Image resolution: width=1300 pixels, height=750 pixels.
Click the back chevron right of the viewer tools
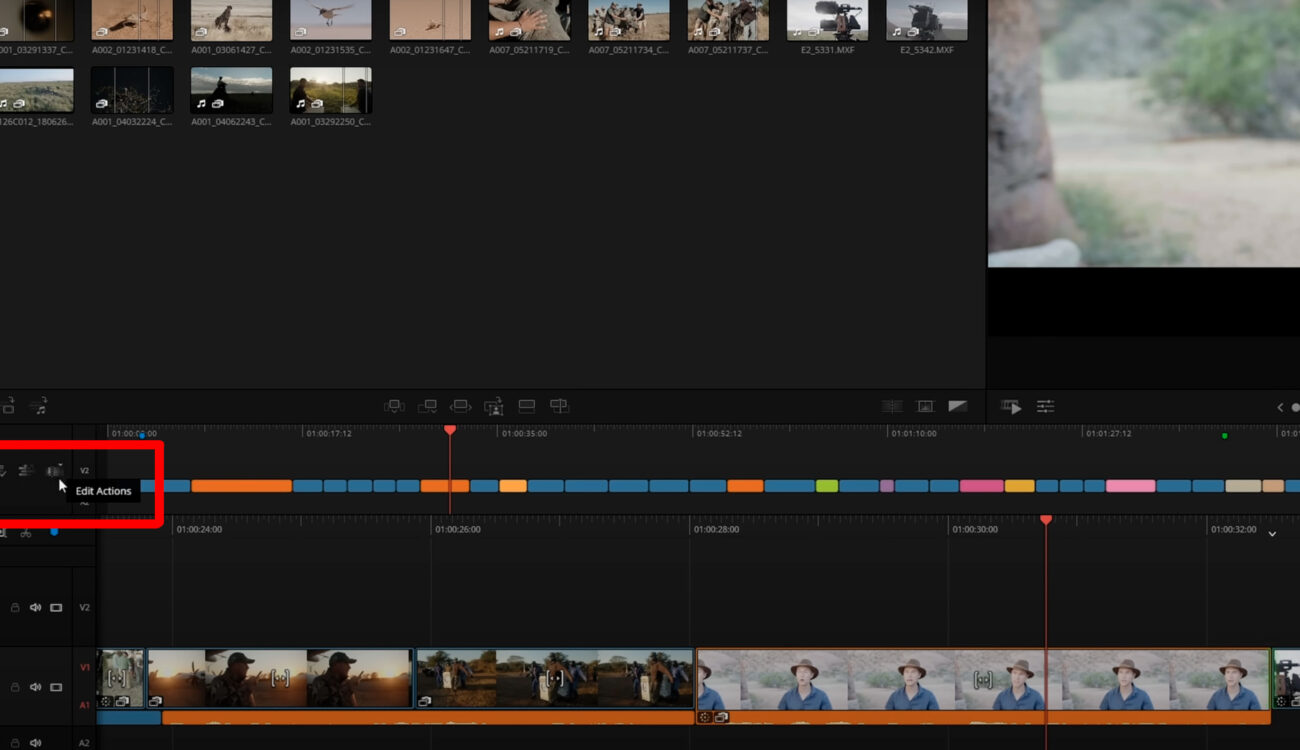coord(1280,407)
